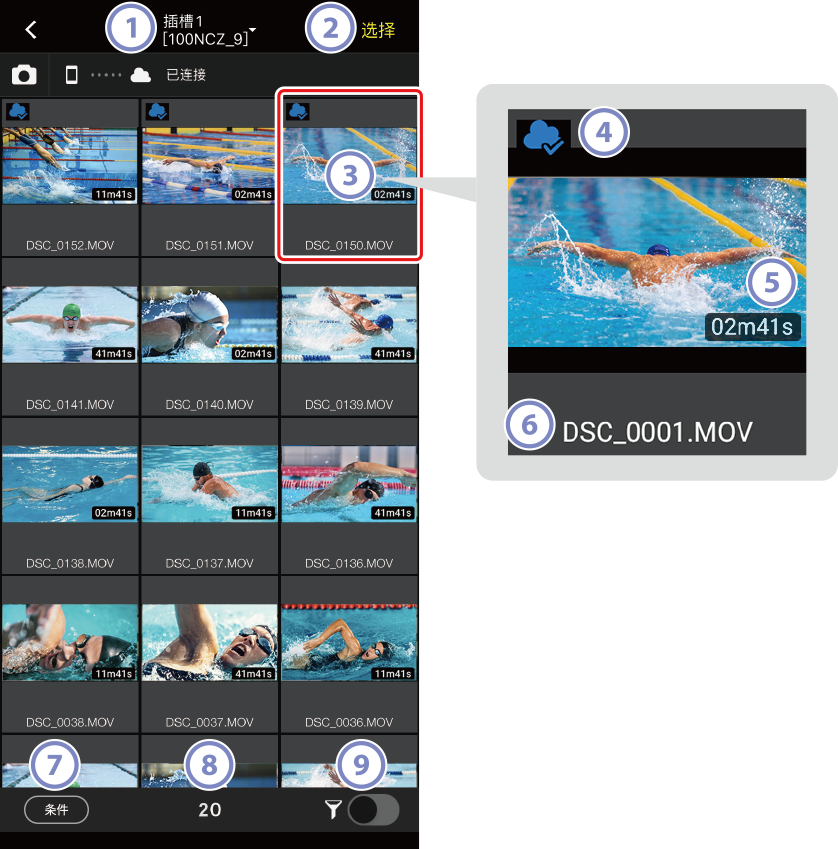Tap the cloud-uploaded badge on DSC_0152.MOV
Screen dimensions: 838x849
(18, 112)
